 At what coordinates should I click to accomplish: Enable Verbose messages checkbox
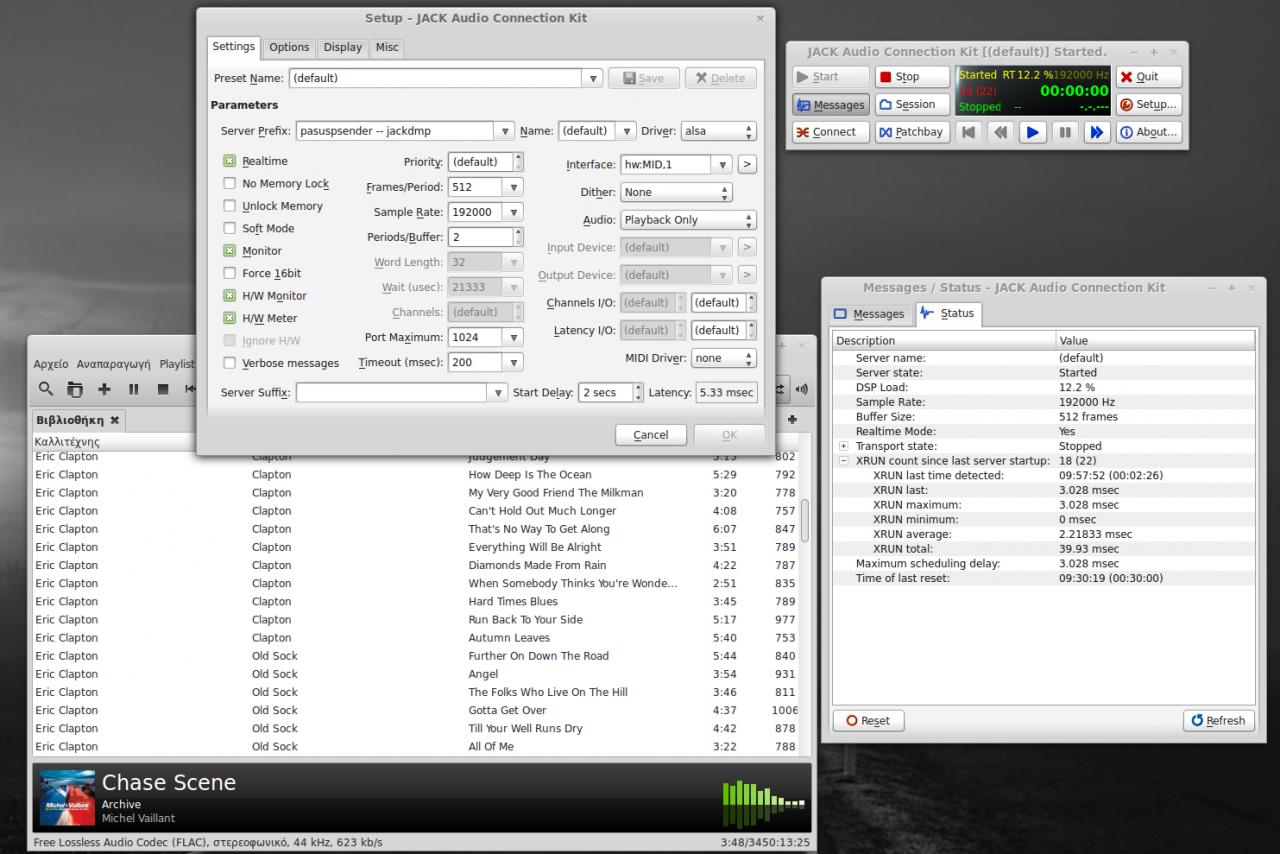tap(230, 363)
